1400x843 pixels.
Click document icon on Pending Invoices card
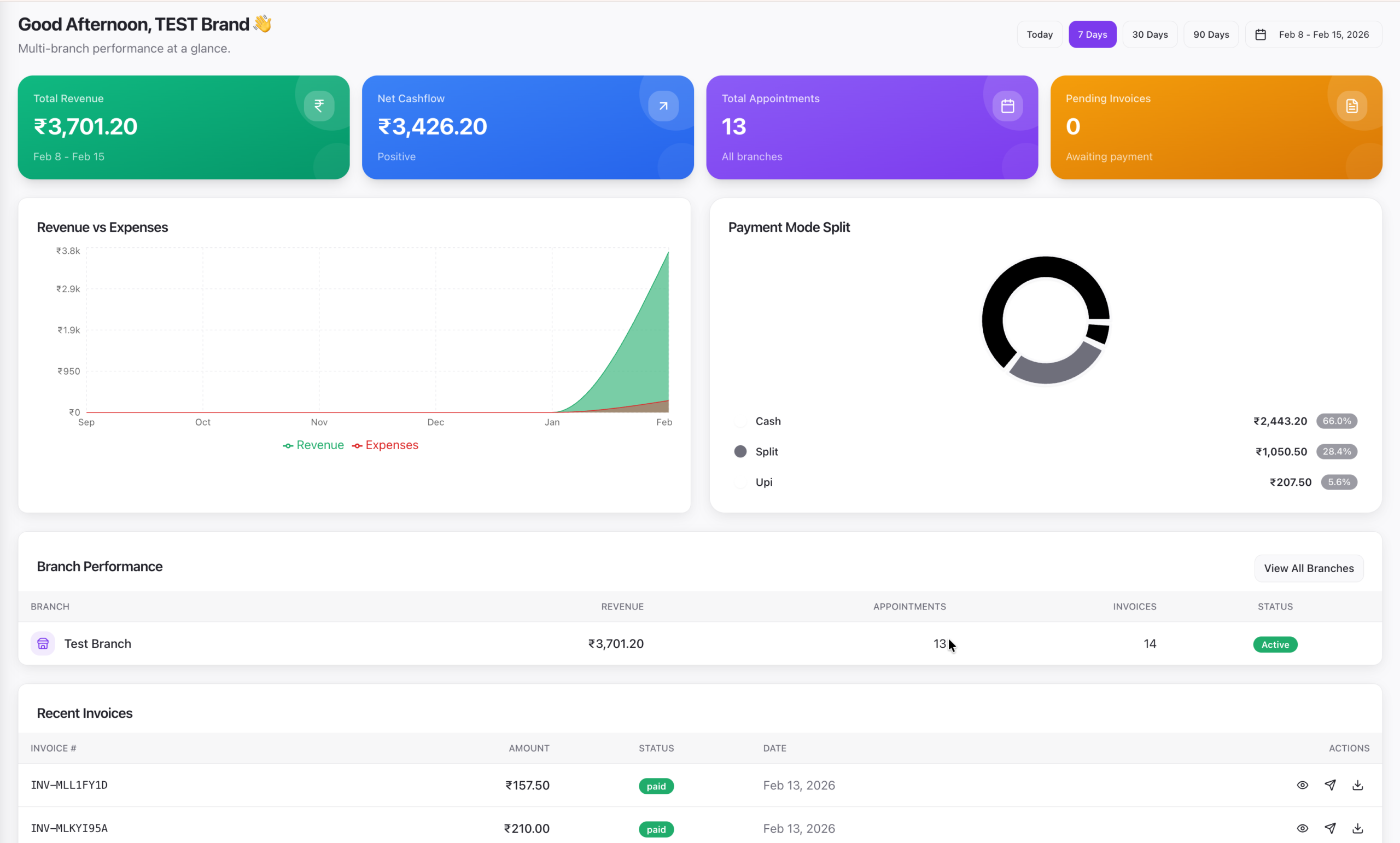point(1351,106)
